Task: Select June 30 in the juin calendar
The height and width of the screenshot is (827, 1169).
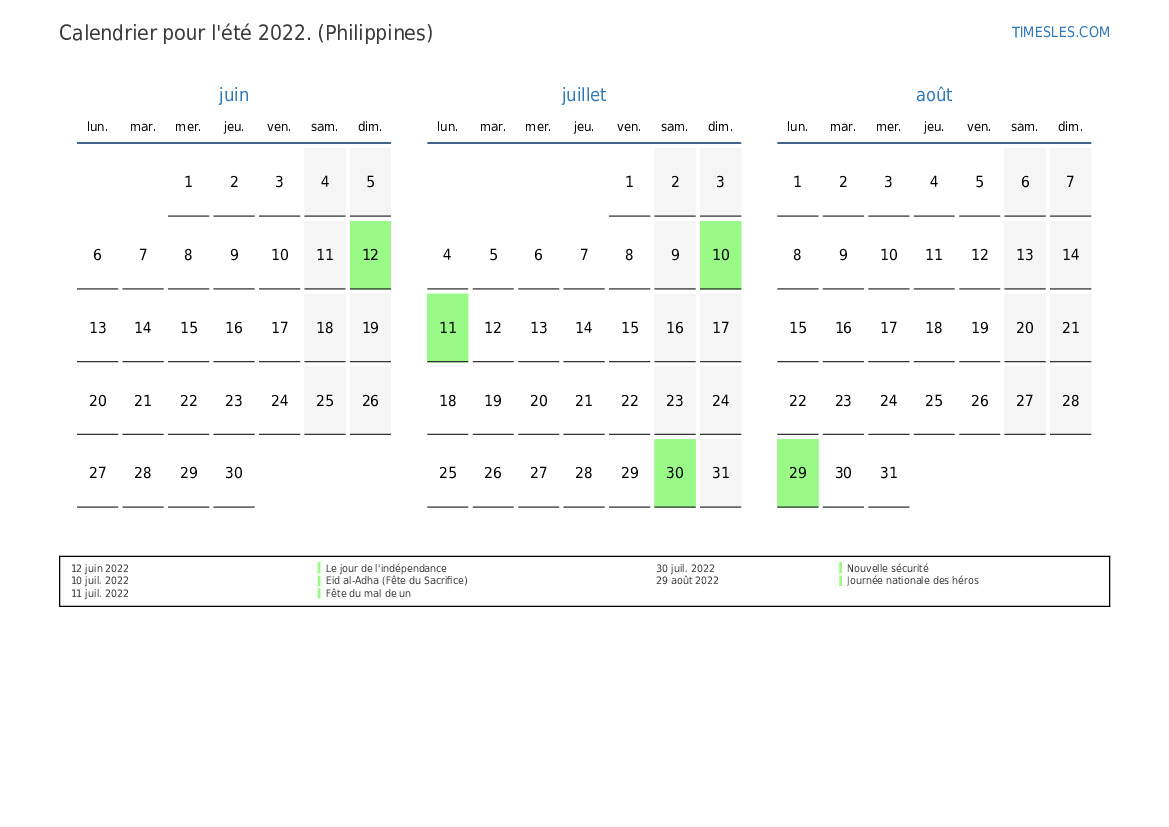Action: click(x=234, y=473)
